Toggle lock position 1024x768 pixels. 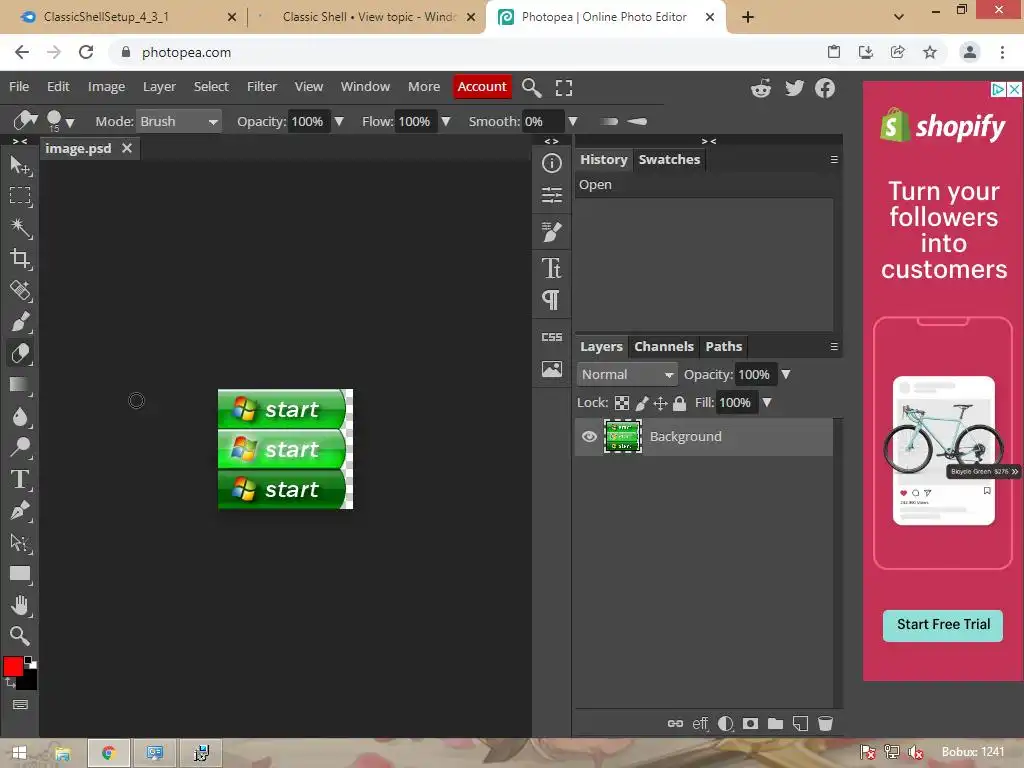tap(660, 403)
